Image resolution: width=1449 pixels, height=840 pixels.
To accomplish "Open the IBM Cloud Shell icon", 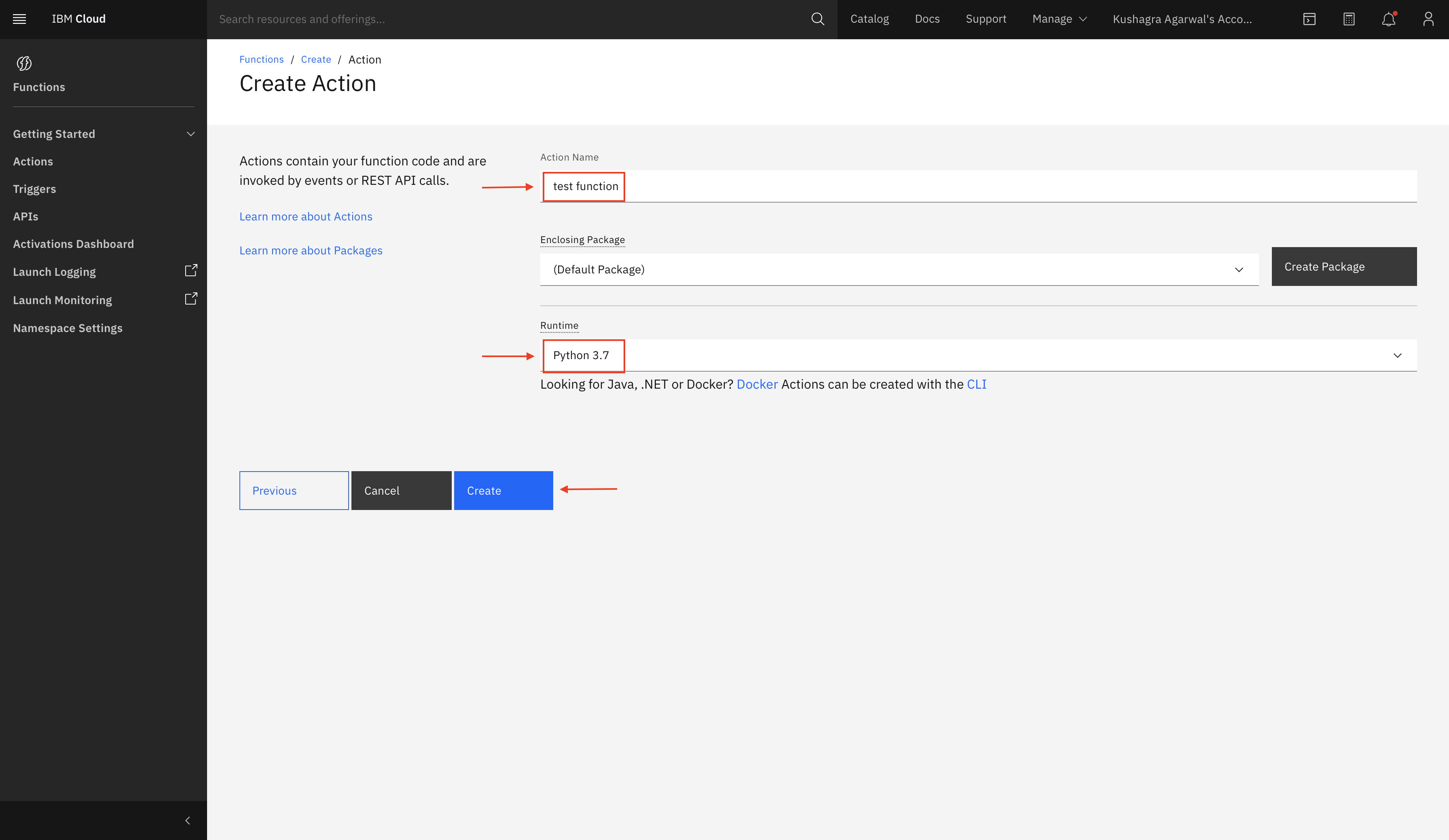I will point(1309,19).
